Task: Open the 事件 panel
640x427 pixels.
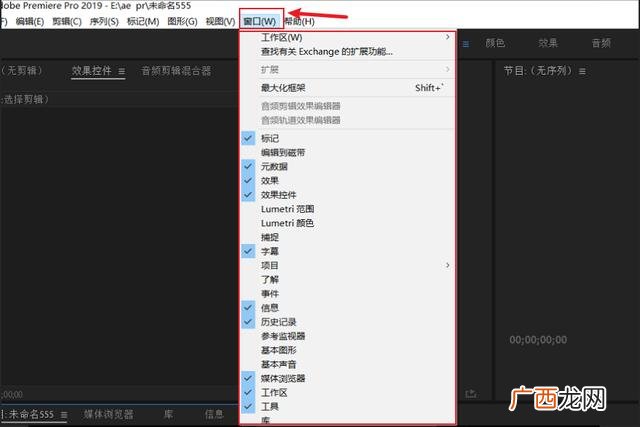Action: pos(348,294)
